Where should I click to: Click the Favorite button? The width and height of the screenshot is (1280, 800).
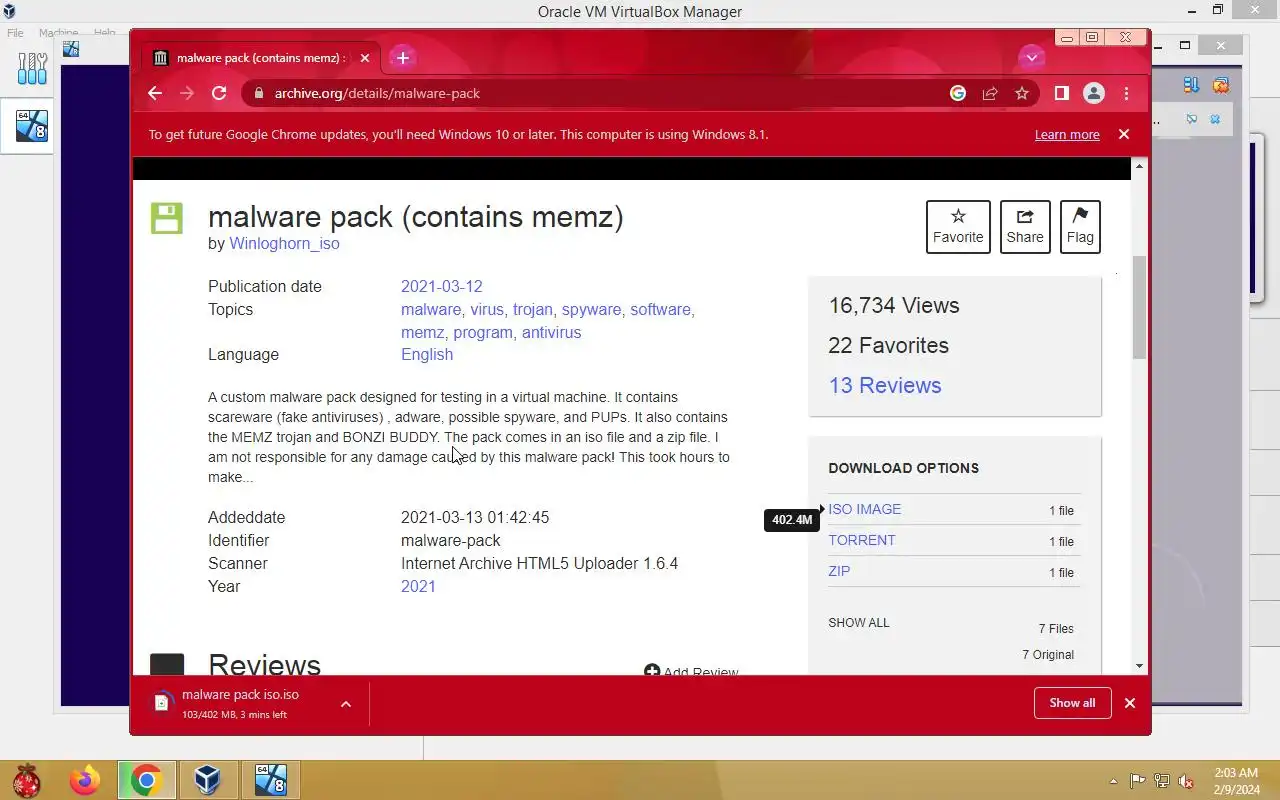coord(958,227)
